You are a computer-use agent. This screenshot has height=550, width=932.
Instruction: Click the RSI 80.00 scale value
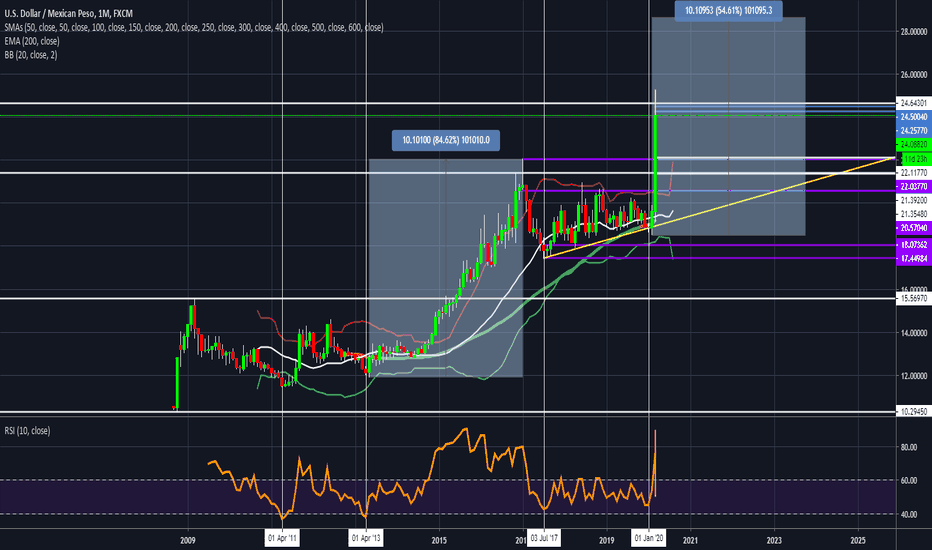909,447
